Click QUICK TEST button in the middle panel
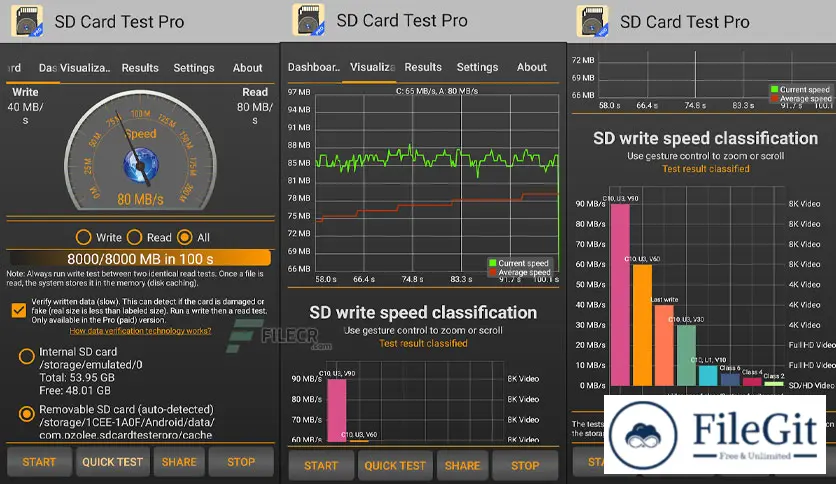This screenshot has width=836, height=484. tap(395, 465)
